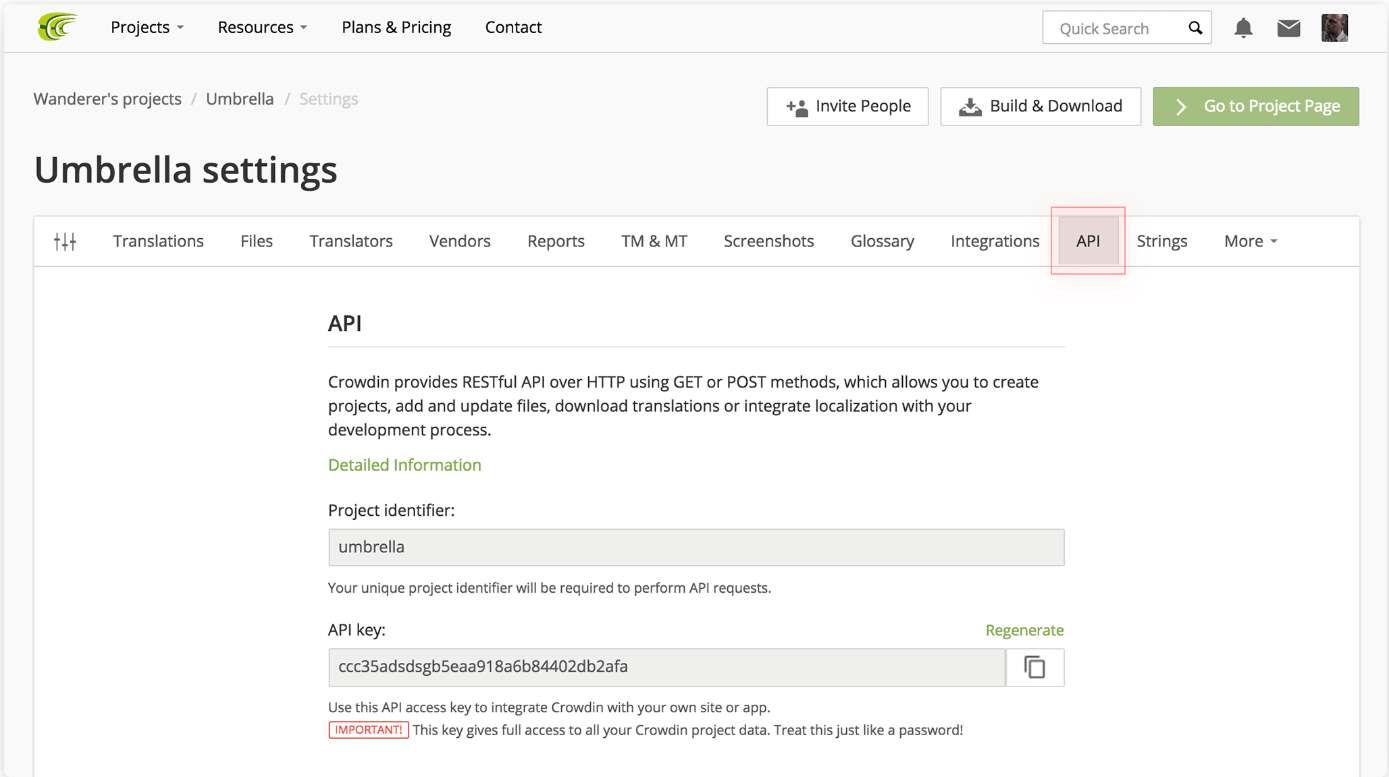Viewport: 1389px width, 777px height.
Task: Go to Project Page
Action: (1255, 106)
